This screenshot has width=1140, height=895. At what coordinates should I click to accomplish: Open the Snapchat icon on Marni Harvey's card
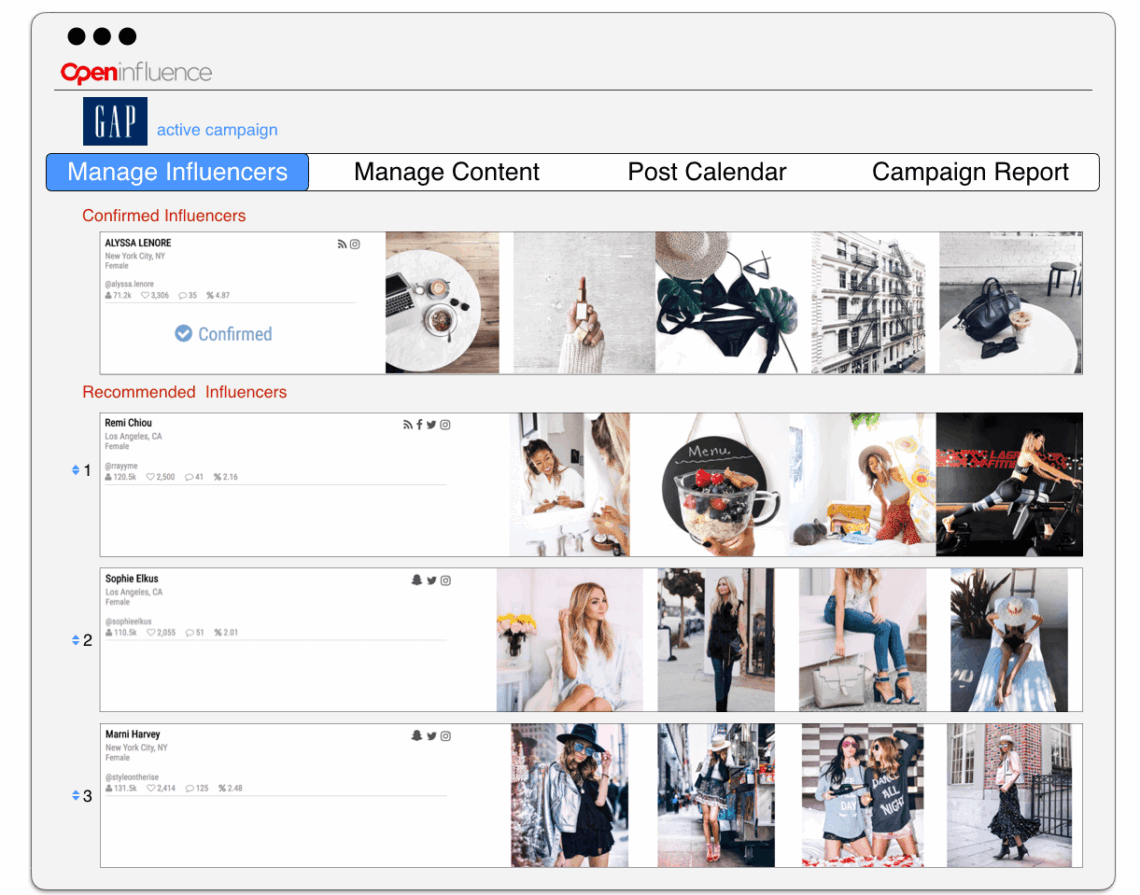(417, 736)
